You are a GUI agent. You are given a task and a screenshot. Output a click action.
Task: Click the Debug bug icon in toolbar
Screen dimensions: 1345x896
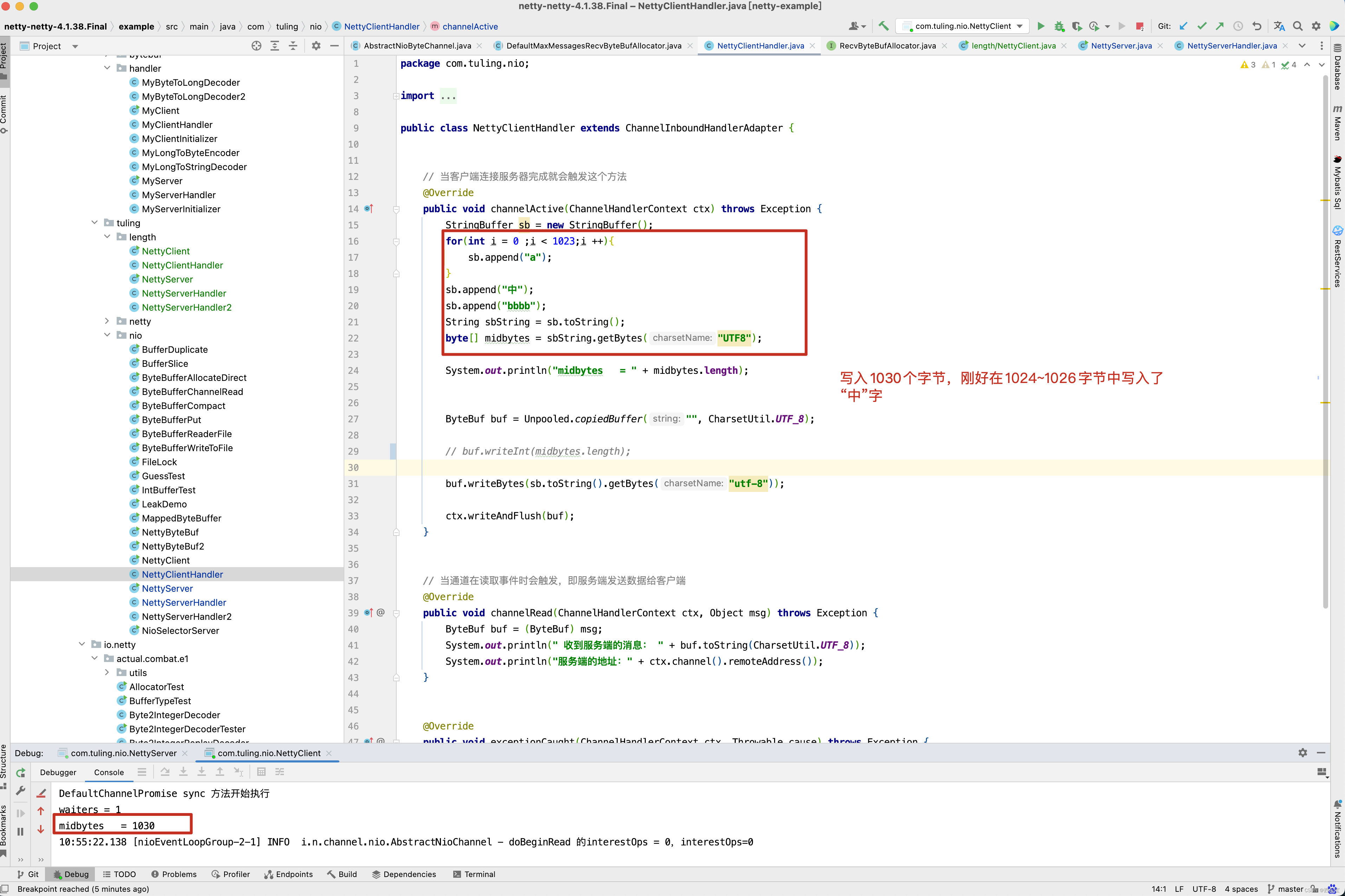(1059, 26)
